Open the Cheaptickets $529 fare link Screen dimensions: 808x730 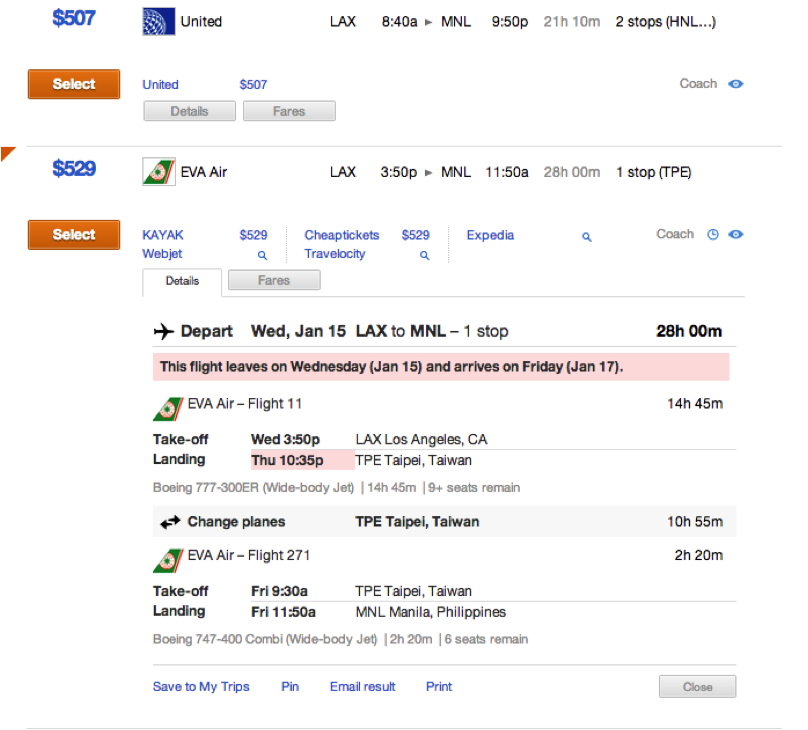[342, 235]
